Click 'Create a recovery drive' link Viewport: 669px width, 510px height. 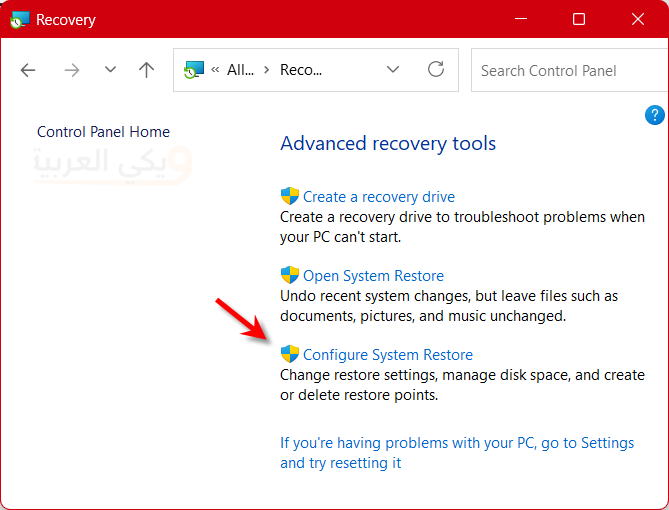[x=379, y=197]
